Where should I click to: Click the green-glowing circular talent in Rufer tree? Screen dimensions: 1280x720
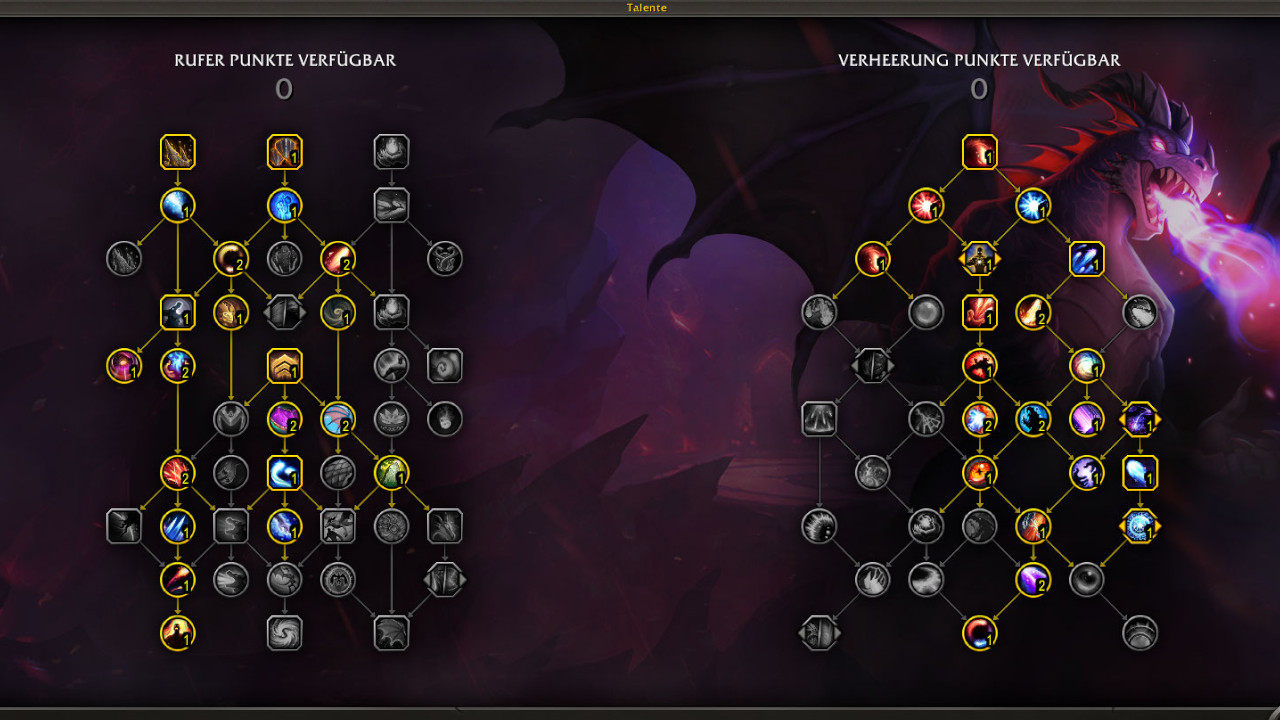[x=391, y=472]
